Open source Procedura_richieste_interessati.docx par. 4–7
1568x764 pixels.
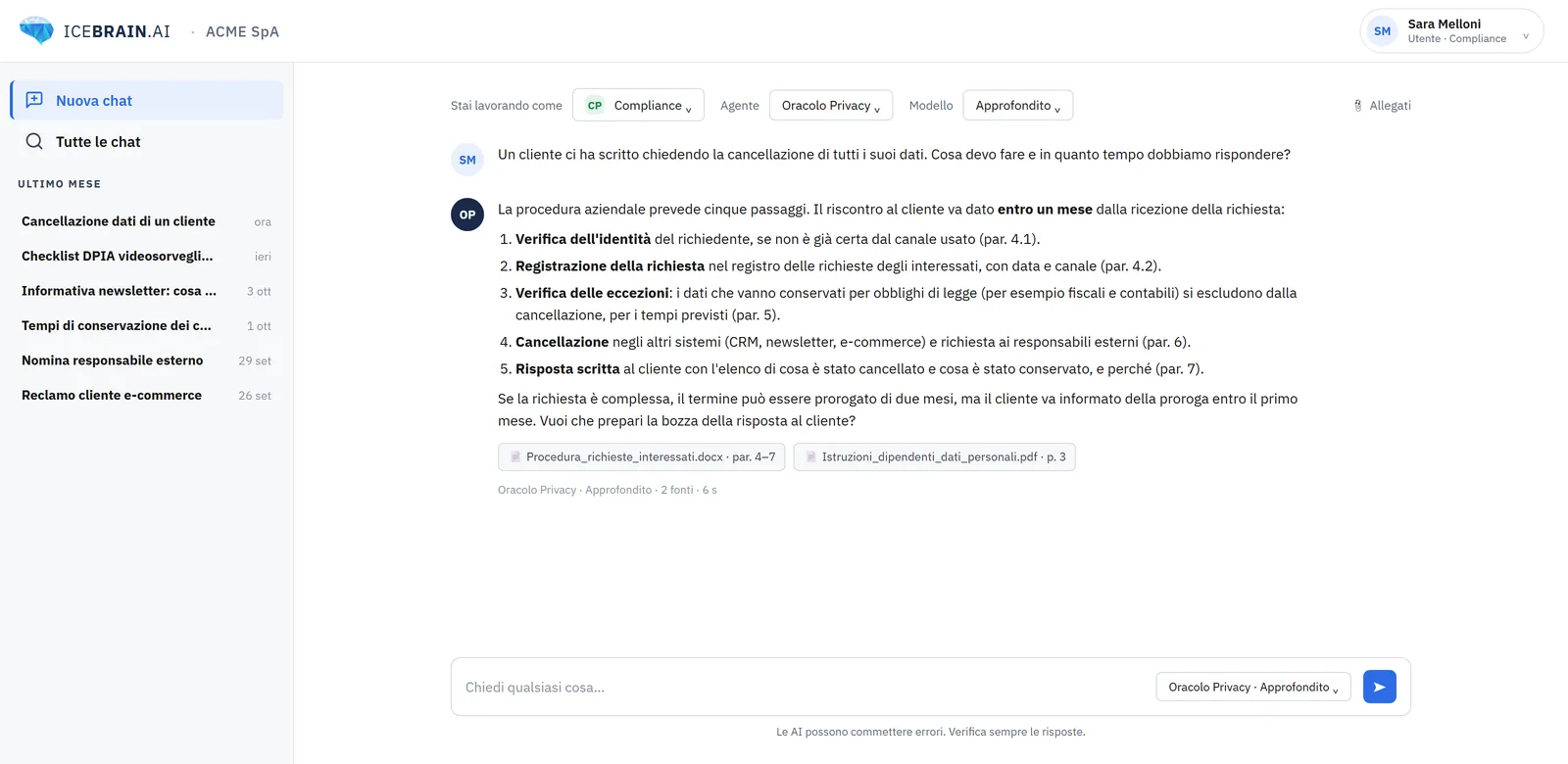coord(642,457)
